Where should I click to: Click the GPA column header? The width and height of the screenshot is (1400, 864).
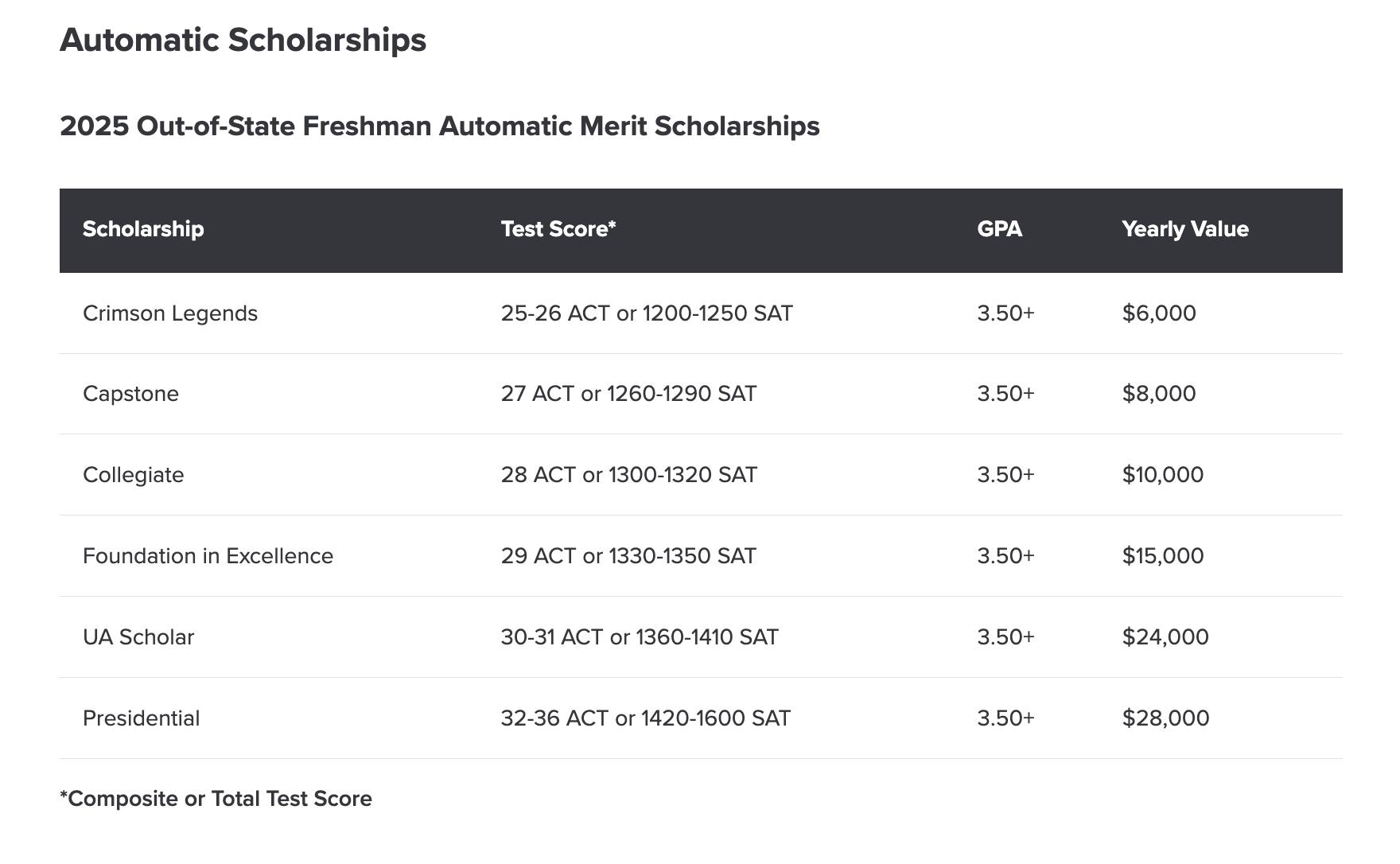1000,229
